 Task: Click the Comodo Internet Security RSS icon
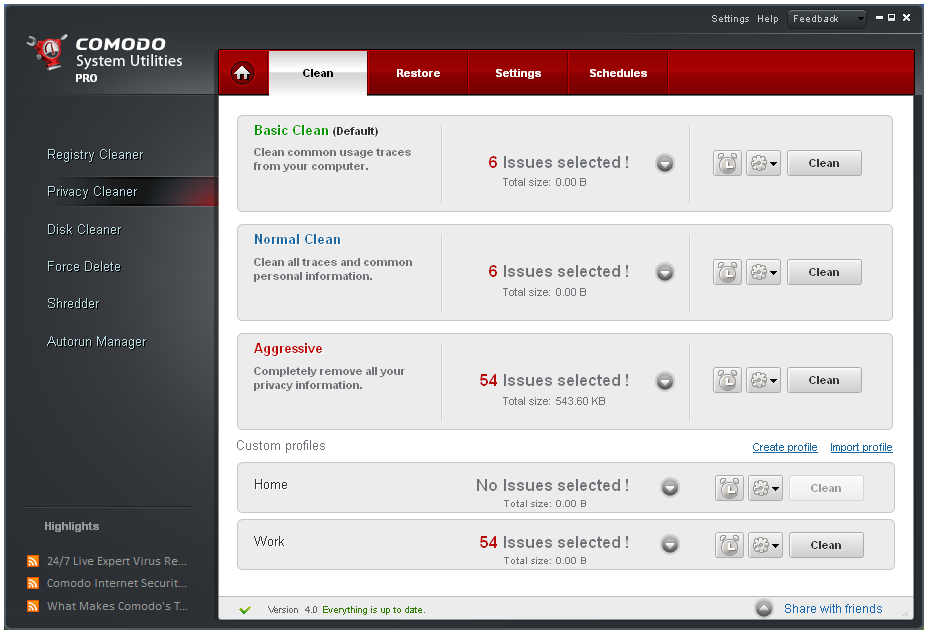(x=31, y=583)
